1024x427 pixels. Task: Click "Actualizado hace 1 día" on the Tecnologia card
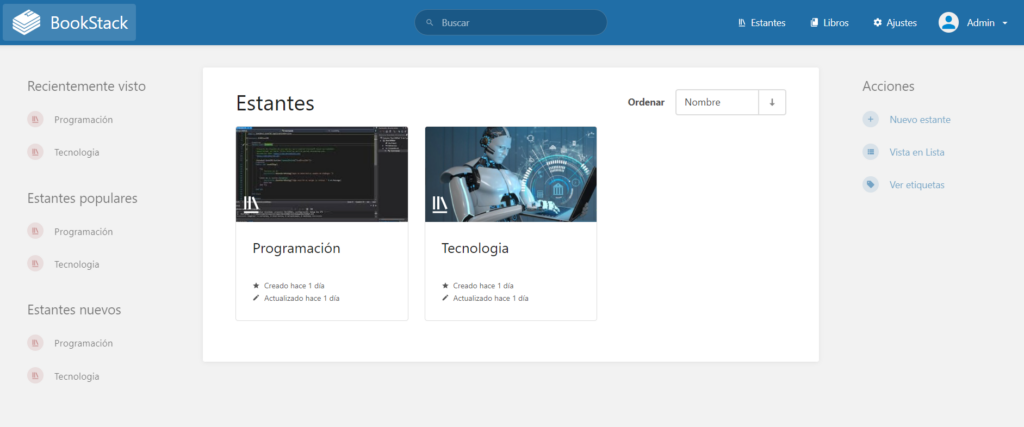point(490,298)
